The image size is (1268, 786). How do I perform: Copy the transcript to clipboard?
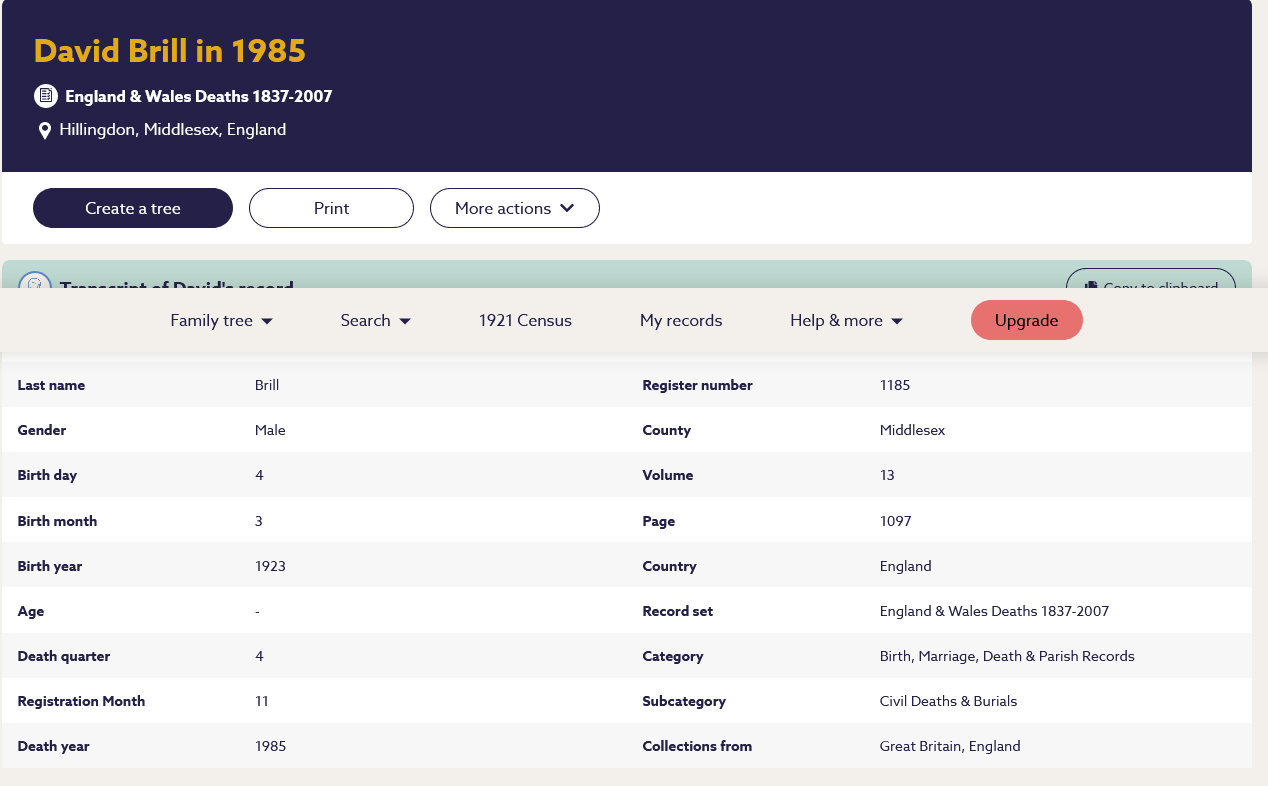pos(1150,280)
